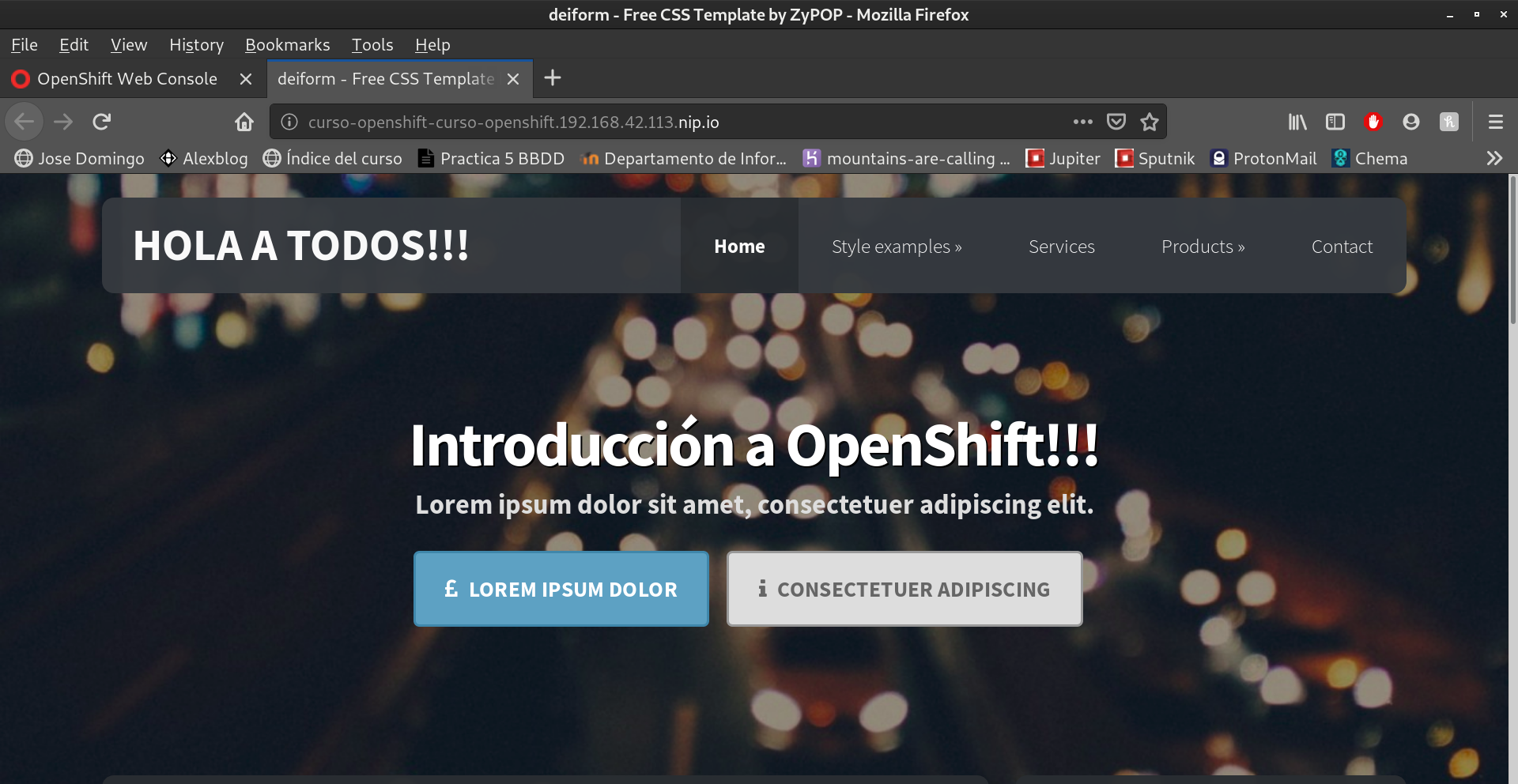
Task: Open the Bookmarks menu
Action: pos(287,45)
